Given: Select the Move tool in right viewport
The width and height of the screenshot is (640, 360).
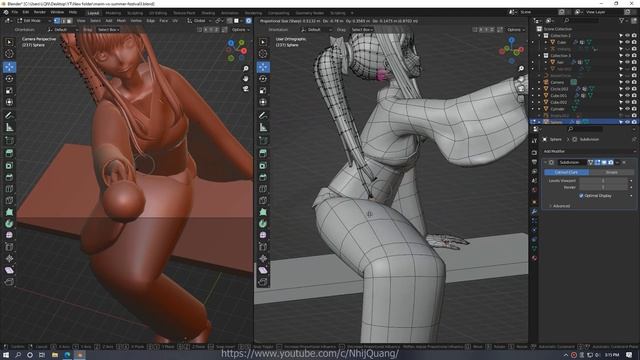Looking at the screenshot, I should pos(263,67).
